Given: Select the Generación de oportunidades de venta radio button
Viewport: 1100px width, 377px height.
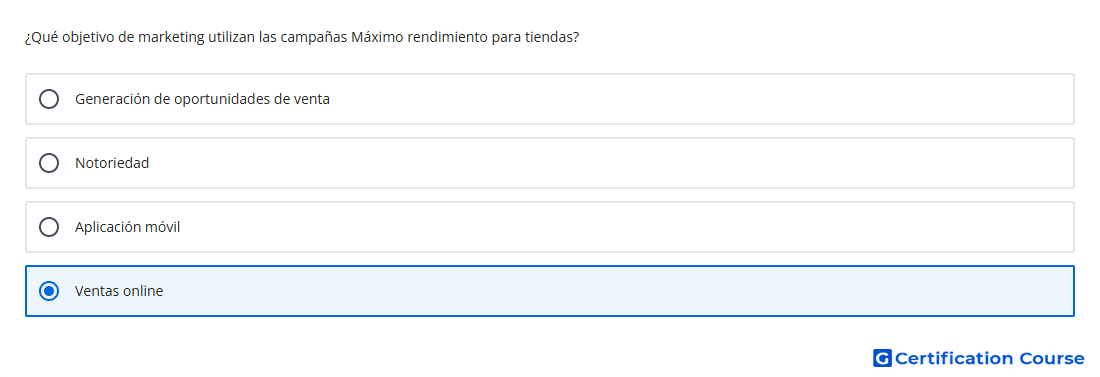Looking at the screenshot, I should pyautogui.click(x=49, y=99).
